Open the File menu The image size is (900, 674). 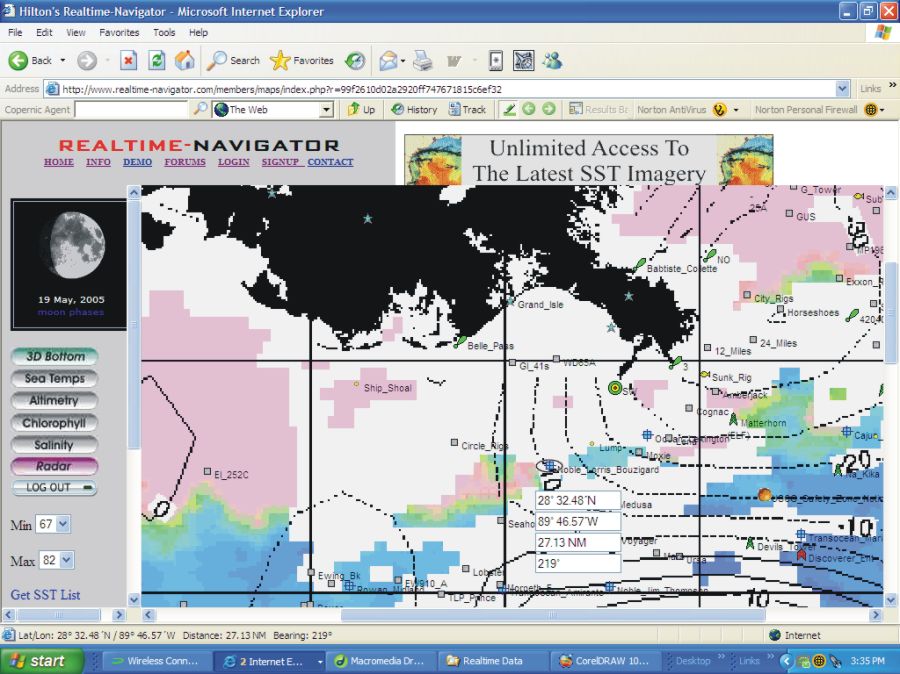click(15, 33)
